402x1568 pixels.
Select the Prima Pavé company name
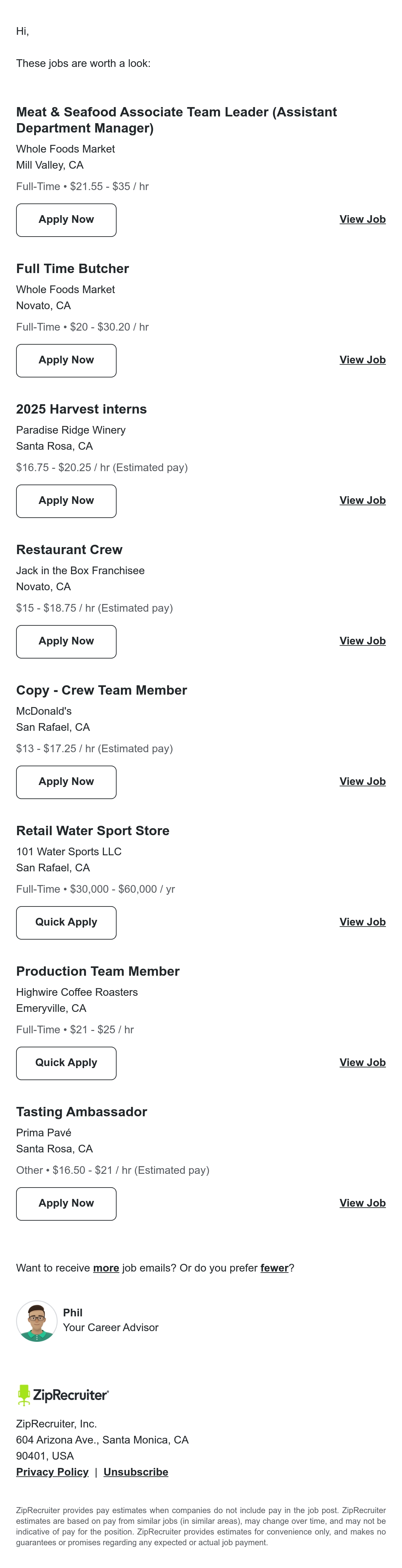tap(44, 1133)
